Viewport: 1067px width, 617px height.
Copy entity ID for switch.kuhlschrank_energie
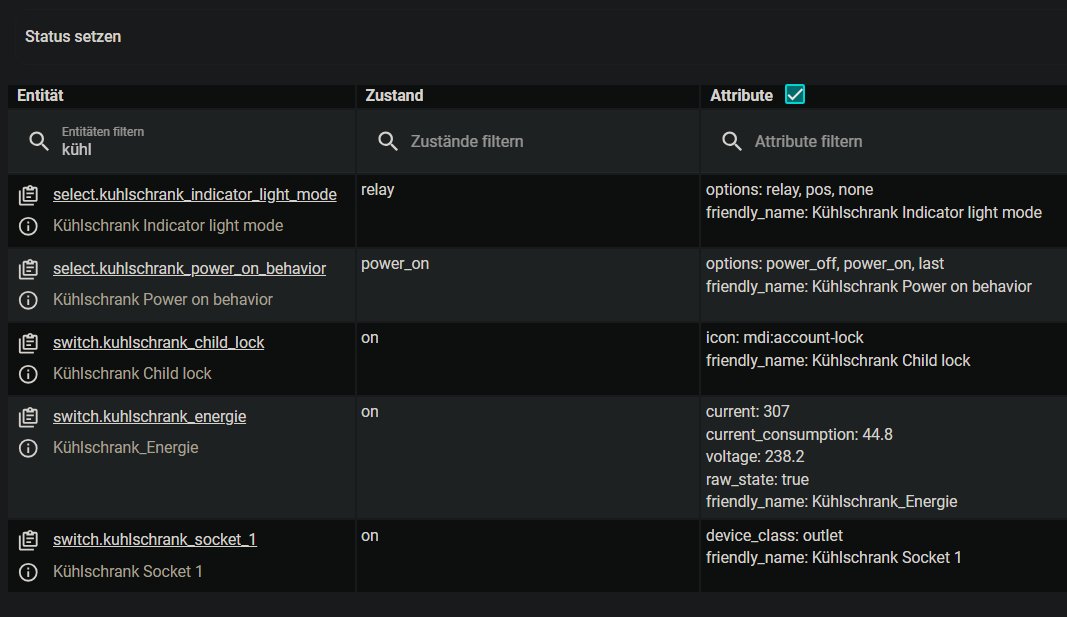click(x=29, y=417)
